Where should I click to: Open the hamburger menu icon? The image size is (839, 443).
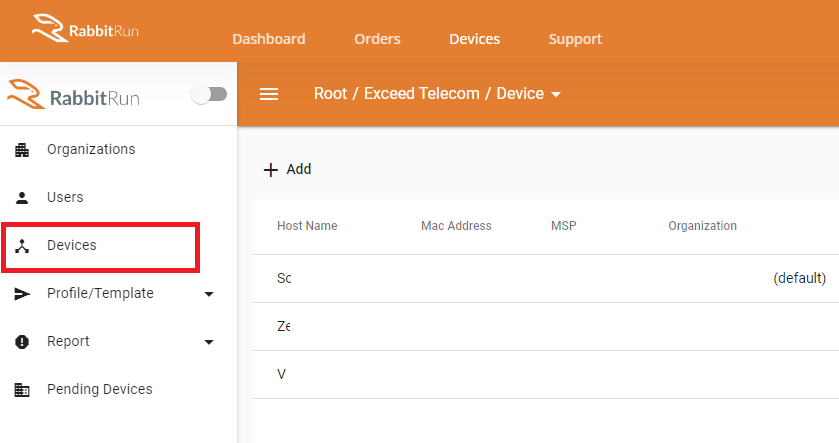[268, 94]
